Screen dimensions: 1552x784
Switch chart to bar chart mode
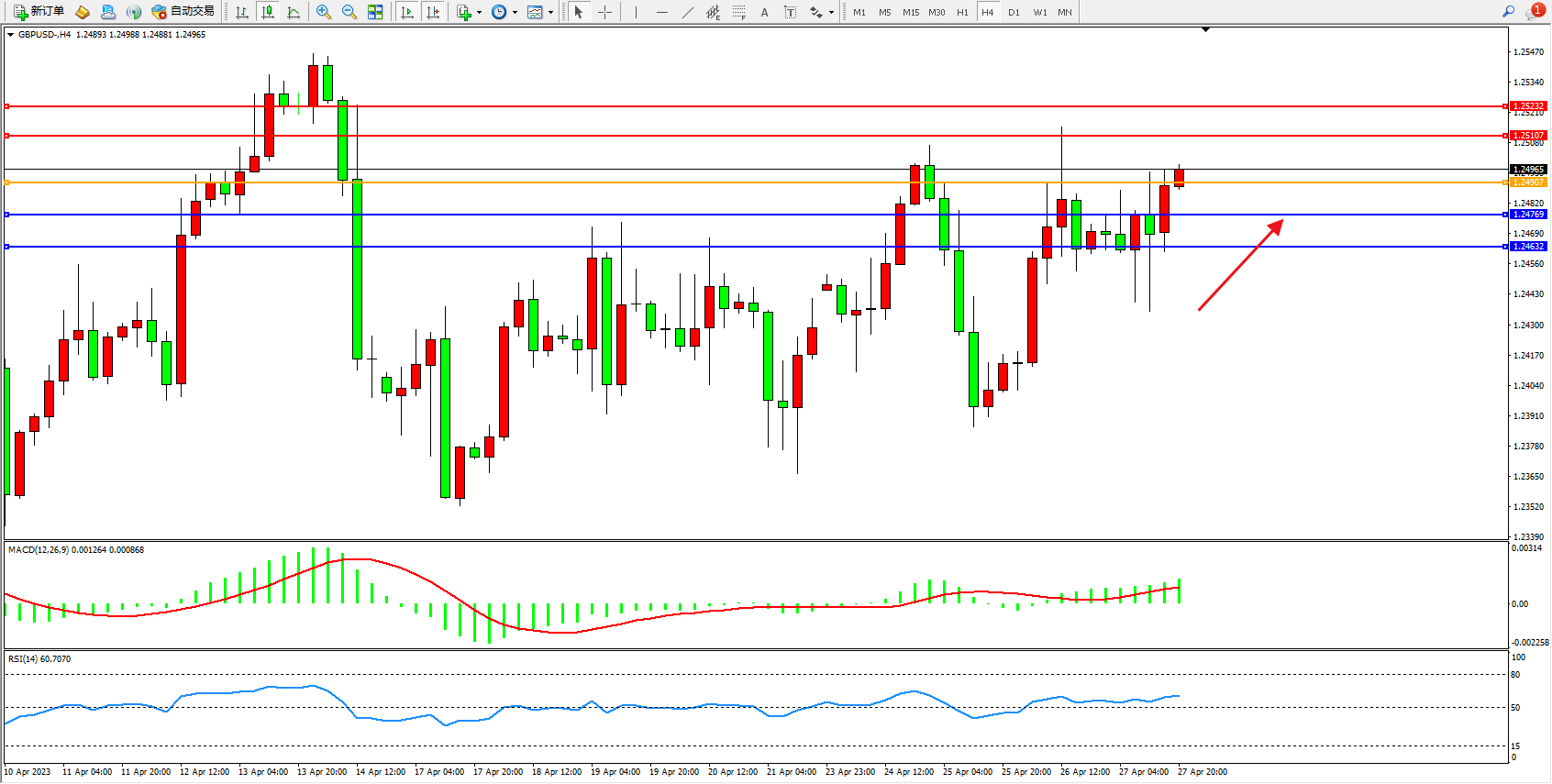242,12
